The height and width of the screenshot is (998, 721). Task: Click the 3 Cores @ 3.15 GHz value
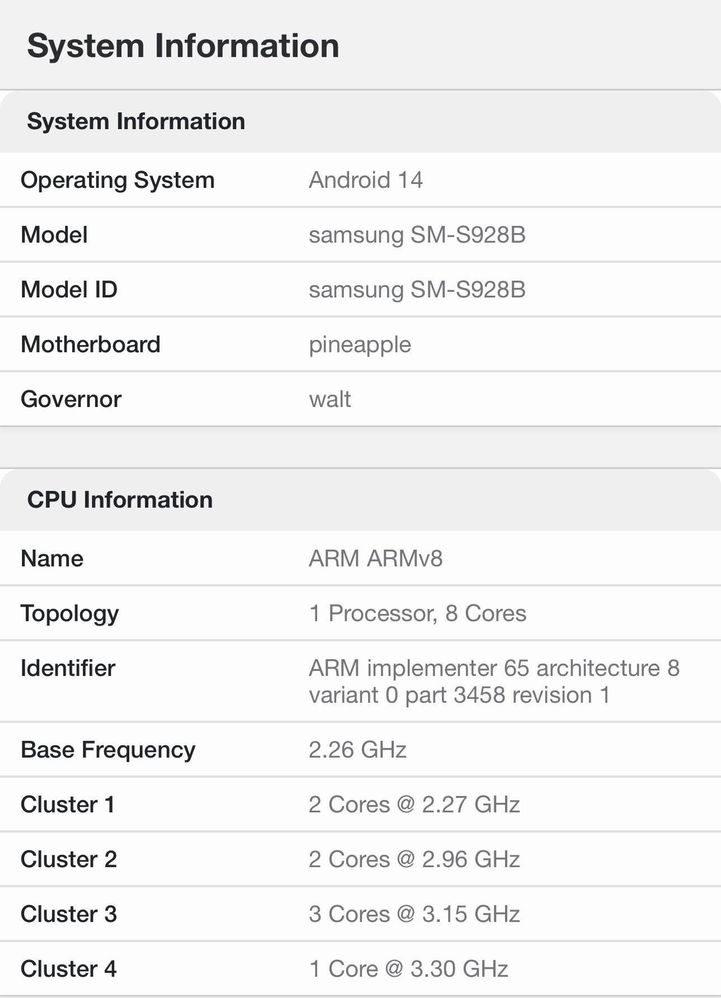pos(414,913)
